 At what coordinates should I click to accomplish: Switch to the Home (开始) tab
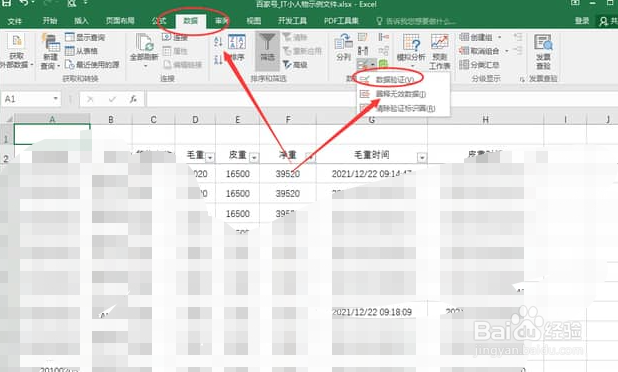50,20
